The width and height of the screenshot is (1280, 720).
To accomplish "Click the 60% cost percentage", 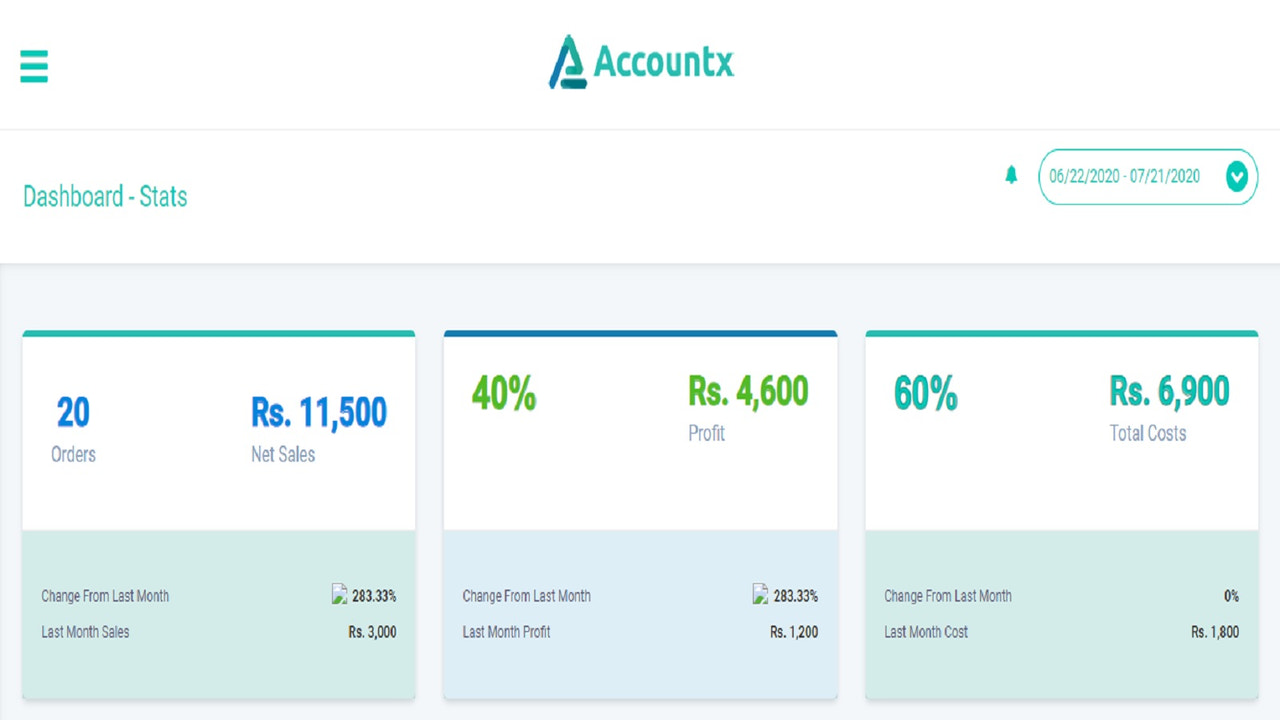I will click(925, 394).
